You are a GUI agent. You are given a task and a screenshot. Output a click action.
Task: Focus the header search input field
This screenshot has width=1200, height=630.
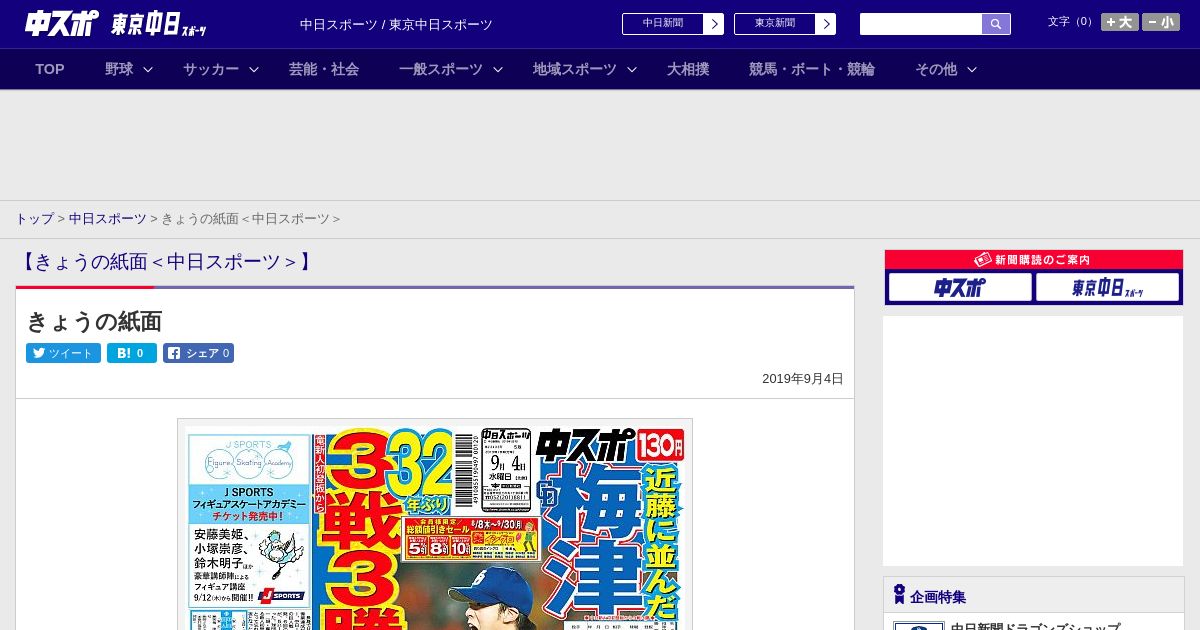pyautogui.click(x=921, y=24)
